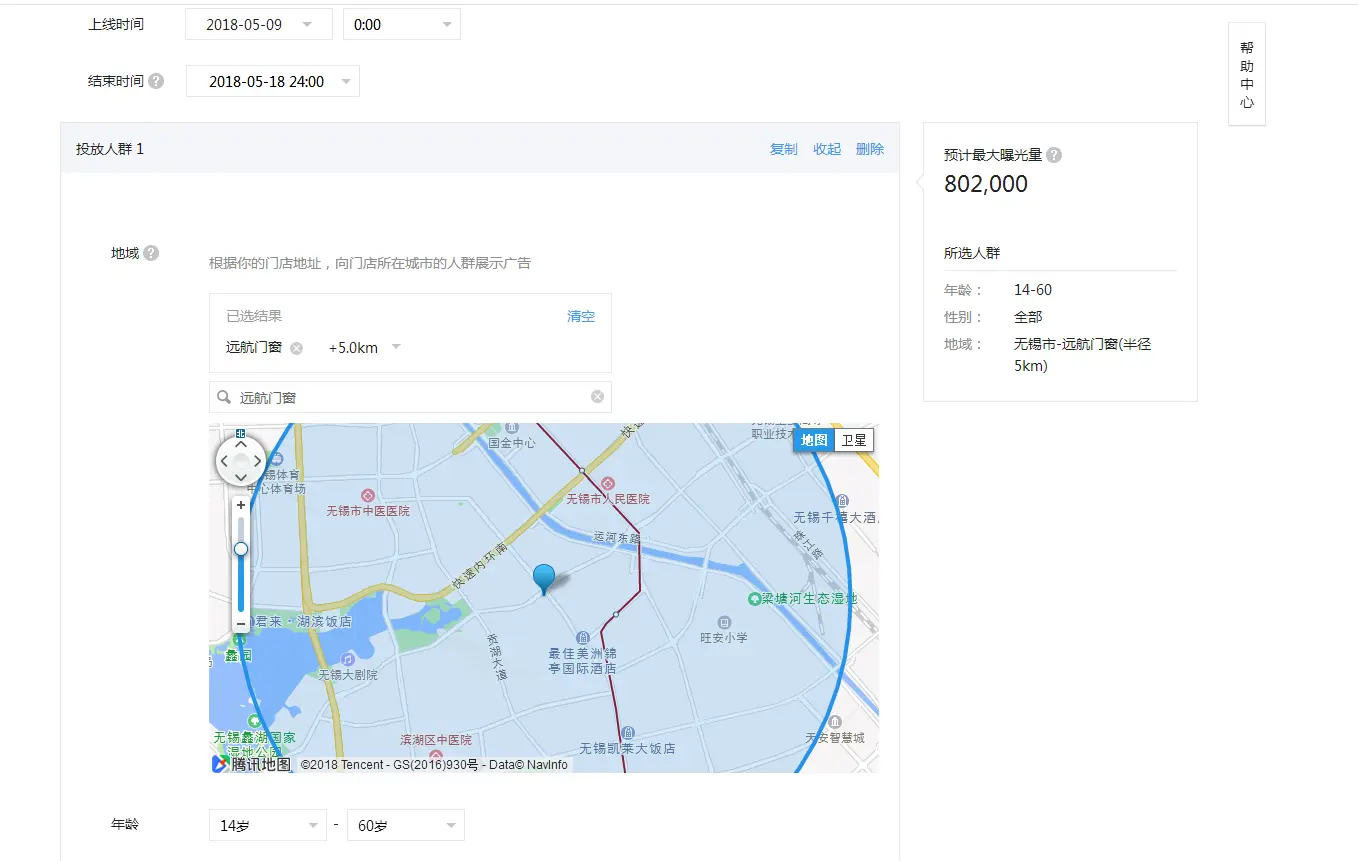Pan map up with arrow control

241,443
